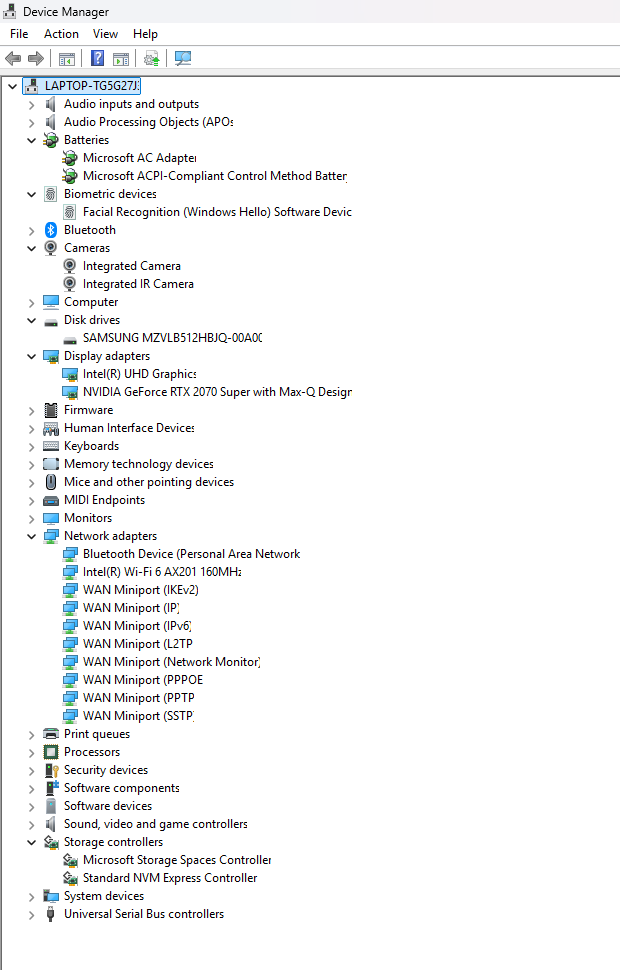The height and width of the screenshot is (970, 620).
Task: Select the Memory technology devices row
Action: 139,464
